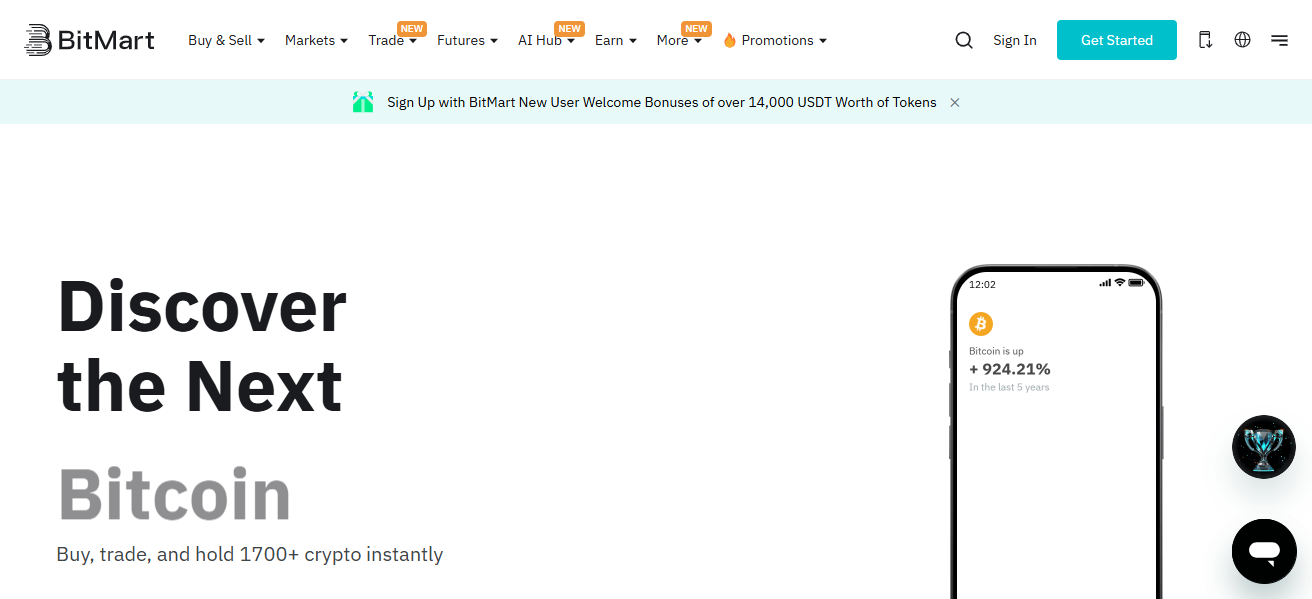Viewport: 1312px width, 599px height.
Task: Click the orange Bitcoin icon on phone
Action: pyautogui.click(x=981, y=324)
